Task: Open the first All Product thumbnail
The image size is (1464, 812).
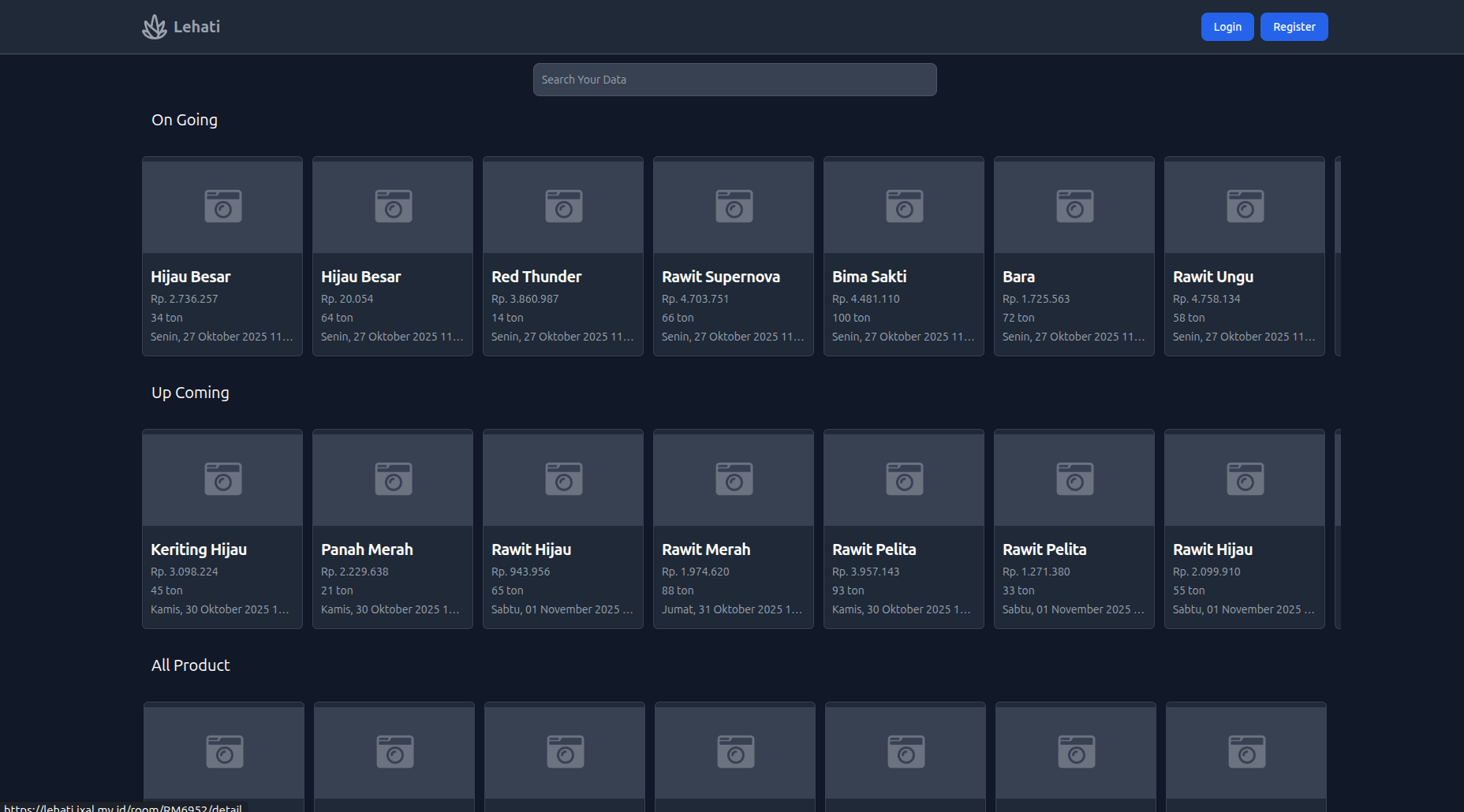Action: 224,751
